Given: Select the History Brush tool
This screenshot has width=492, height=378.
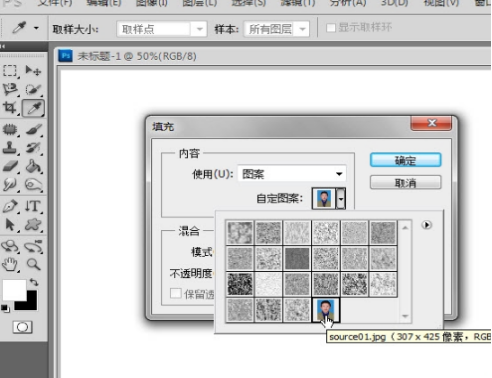Looking at the screenshot, I should tap(34, 148).
